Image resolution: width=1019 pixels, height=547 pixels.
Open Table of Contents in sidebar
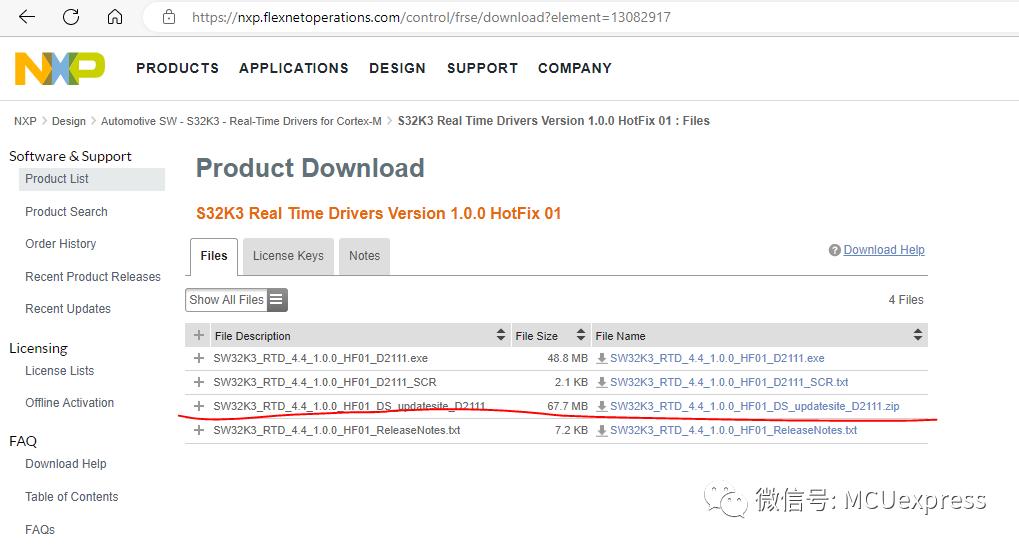[x=71, y=497]
